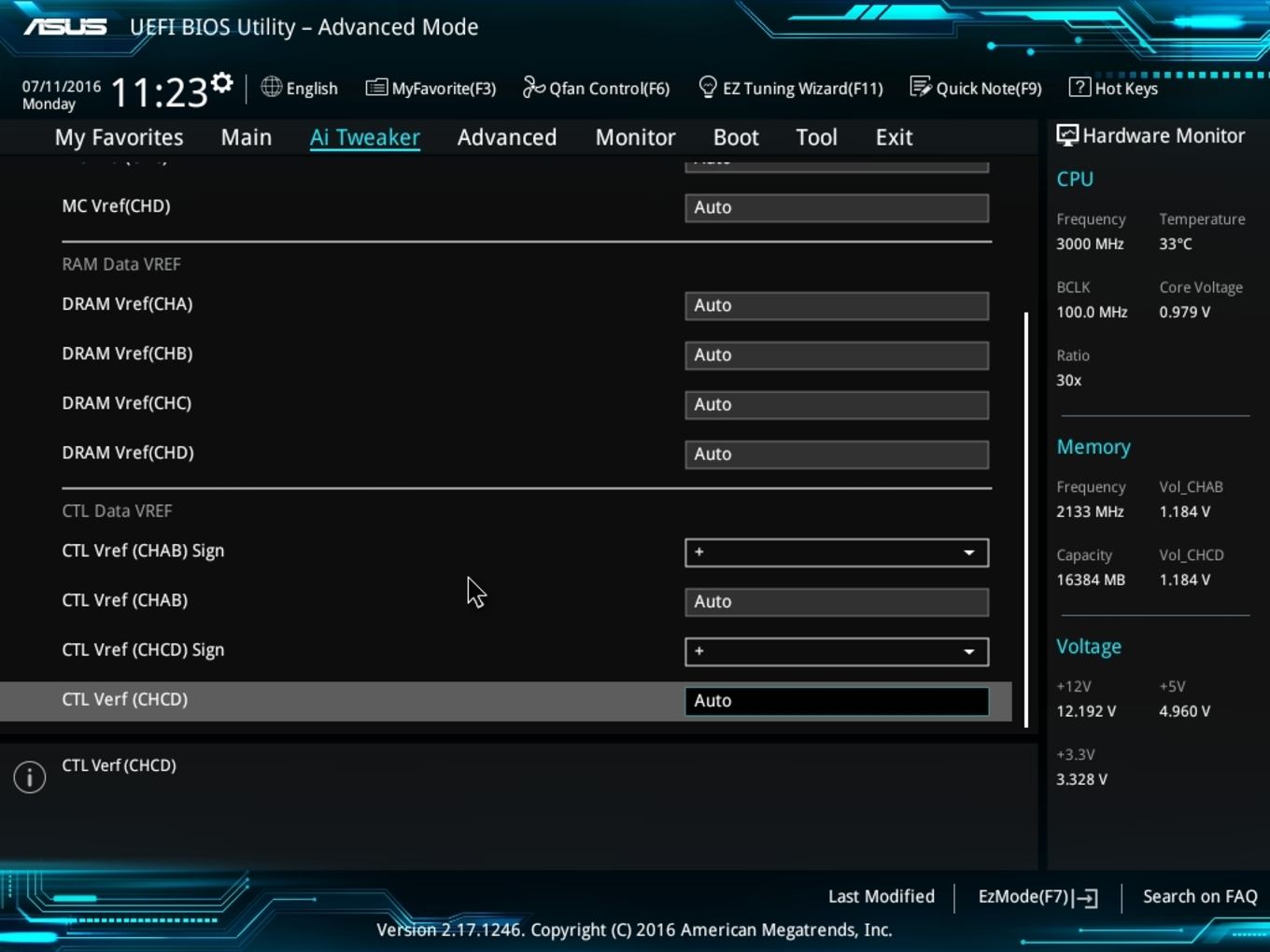
Task: Show Hot Keys question-mark icon
Action: pyautogui.click(x=1079, y=87)
